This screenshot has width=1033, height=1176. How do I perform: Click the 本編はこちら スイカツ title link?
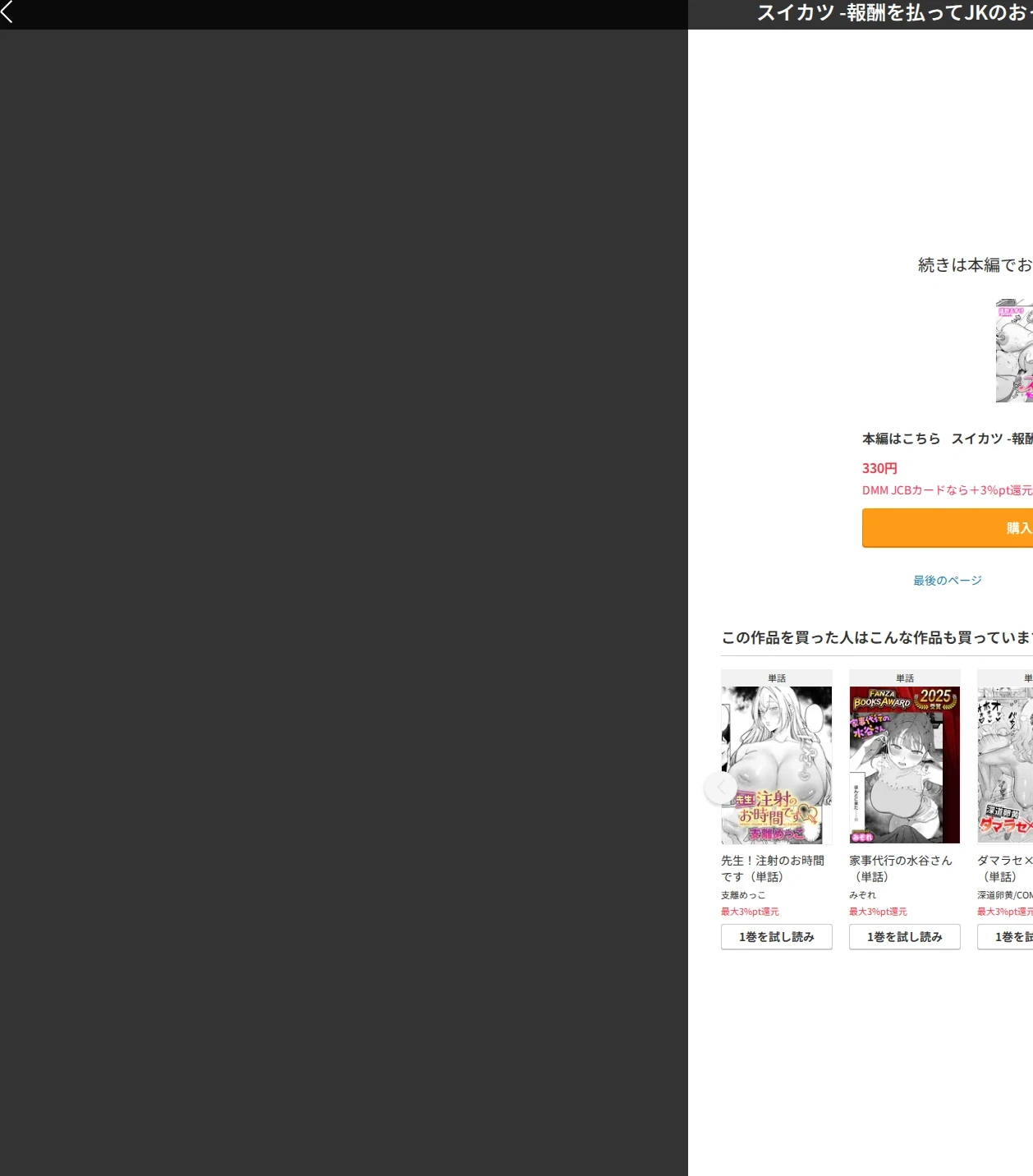(948, 439)
